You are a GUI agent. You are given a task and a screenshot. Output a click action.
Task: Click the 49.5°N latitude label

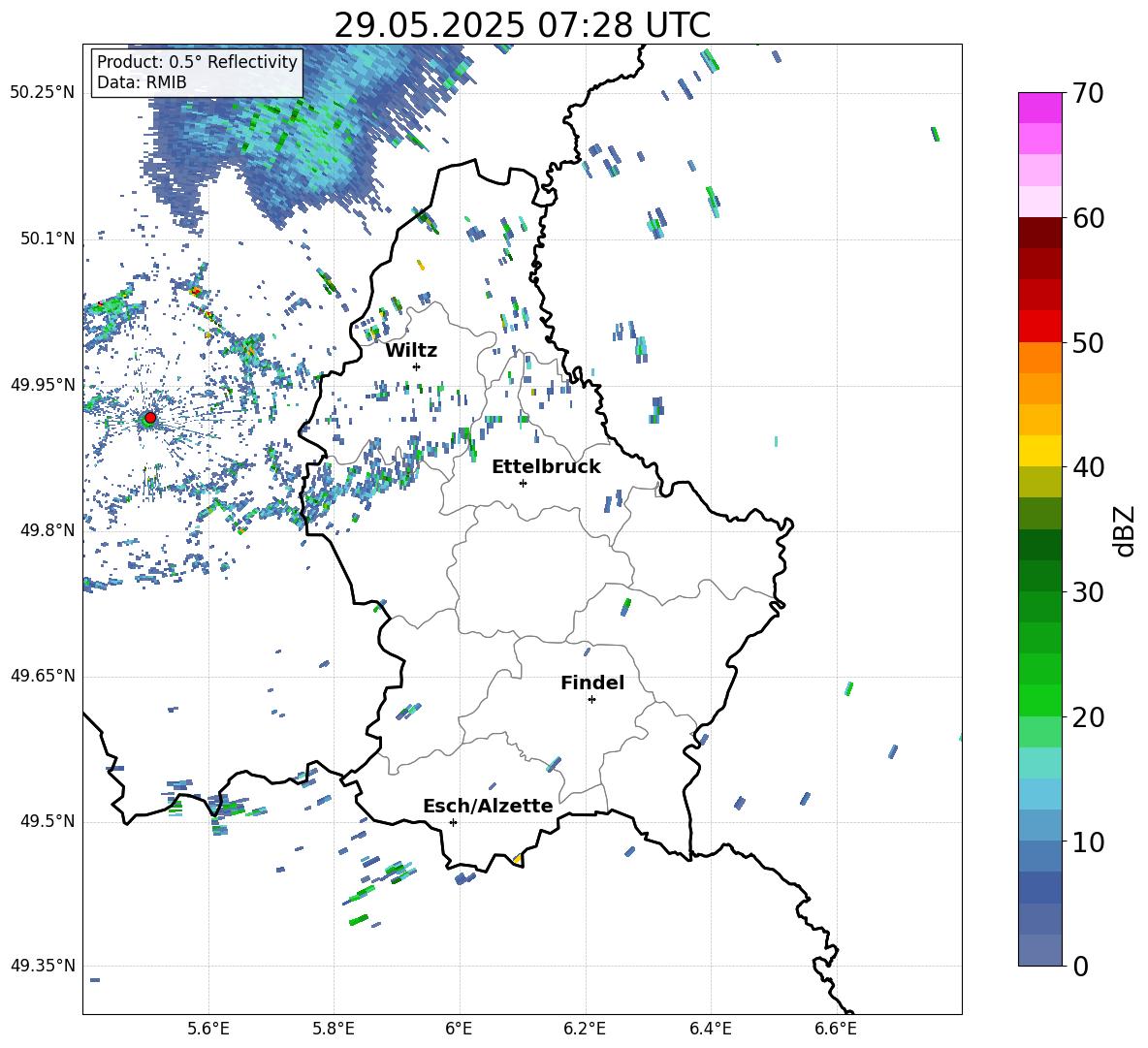[48, 821]
